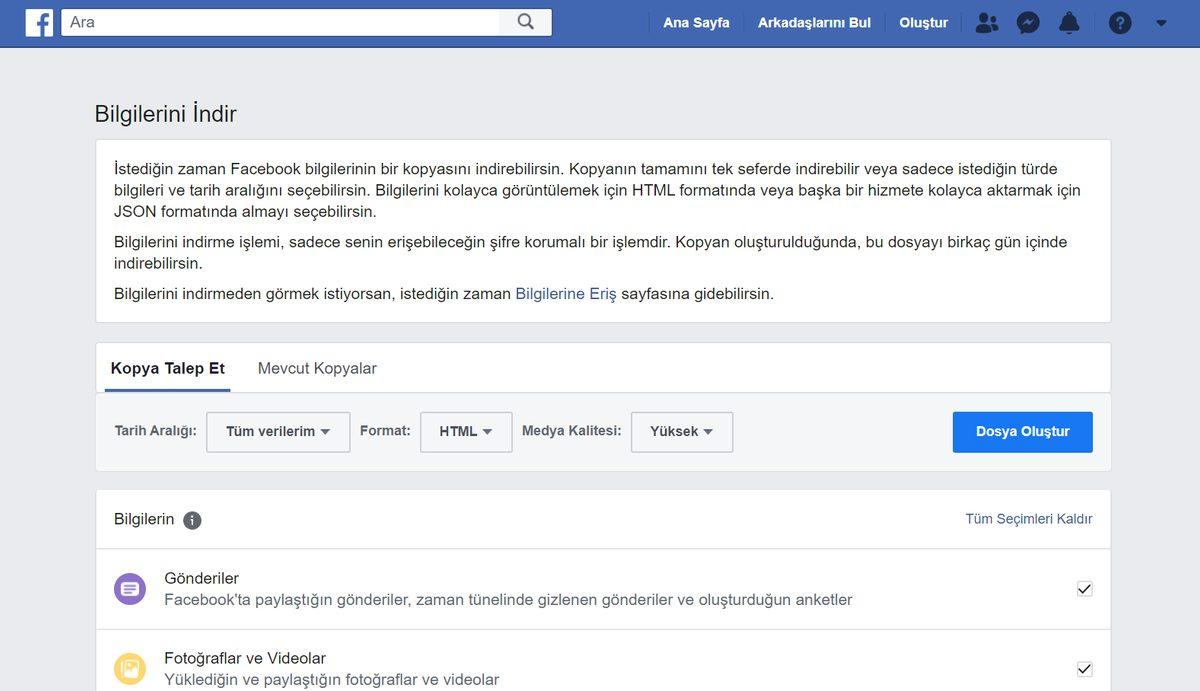Open the friend requests icon

[986, 22]
